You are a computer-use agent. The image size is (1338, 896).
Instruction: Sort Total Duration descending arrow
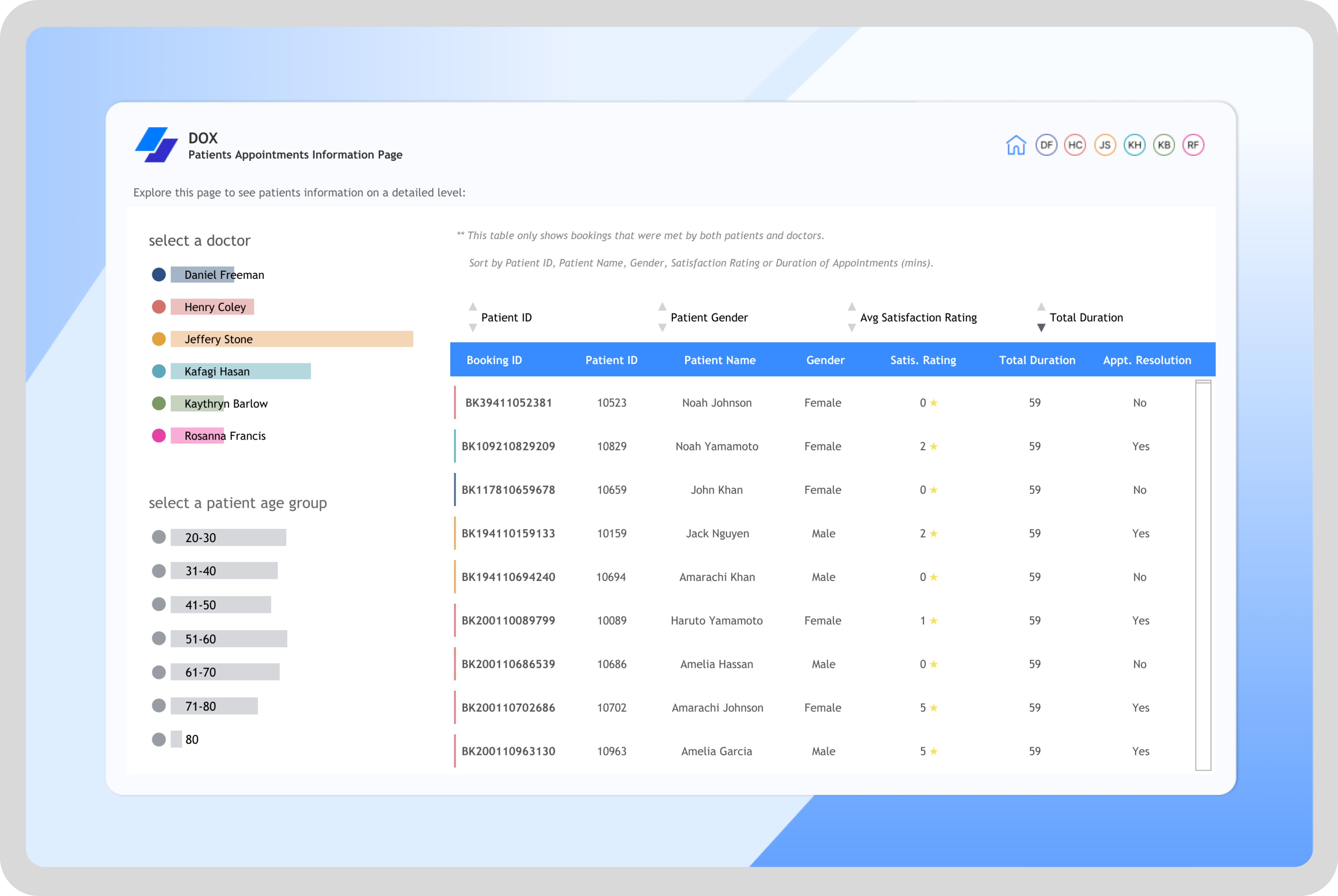click(x=1041, y=327)
